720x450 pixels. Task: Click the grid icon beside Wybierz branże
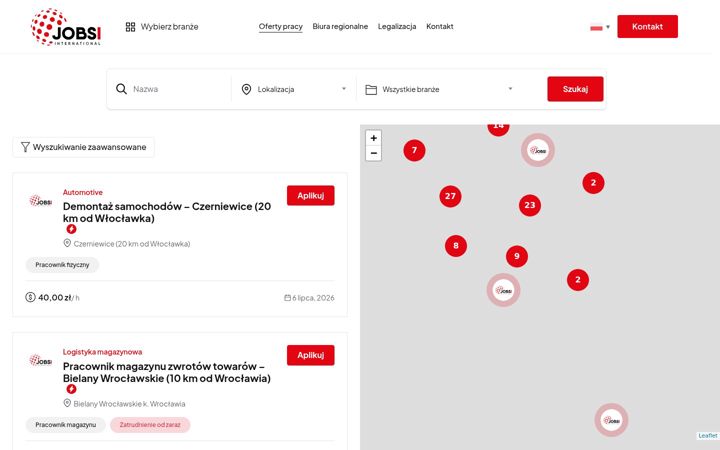click(130, 27)
